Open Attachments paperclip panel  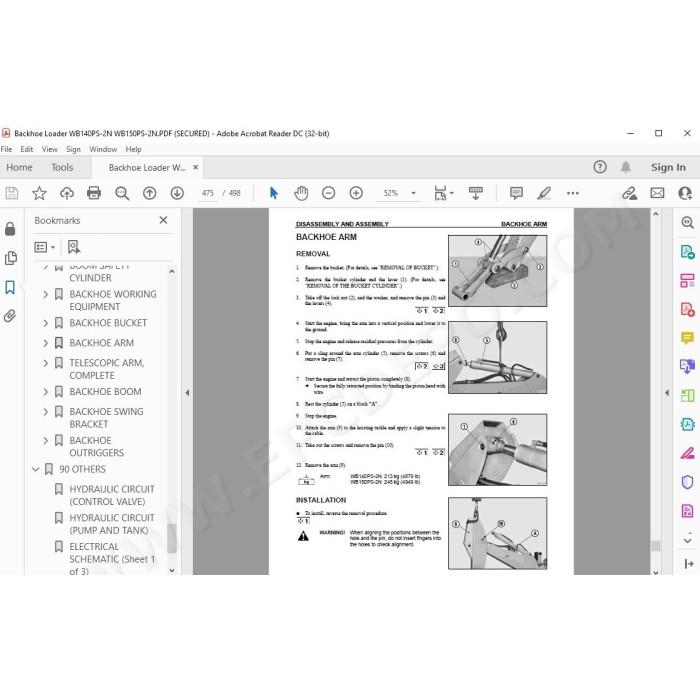(10, 316)
